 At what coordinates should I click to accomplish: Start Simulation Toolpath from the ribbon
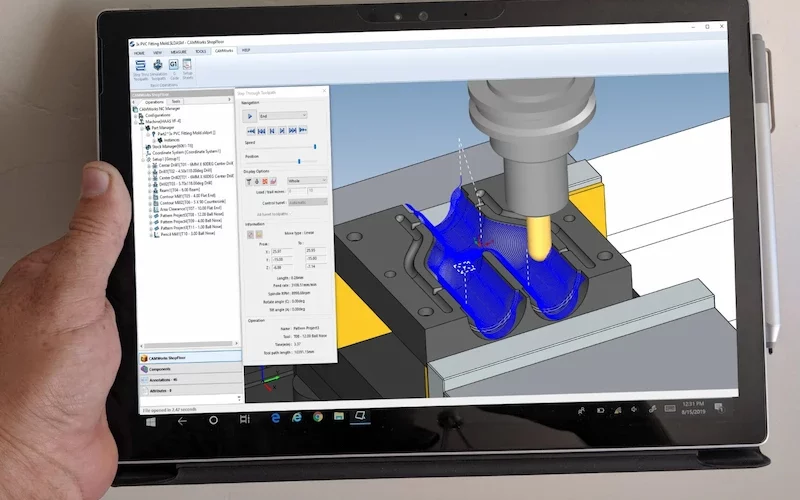point(158,70)
